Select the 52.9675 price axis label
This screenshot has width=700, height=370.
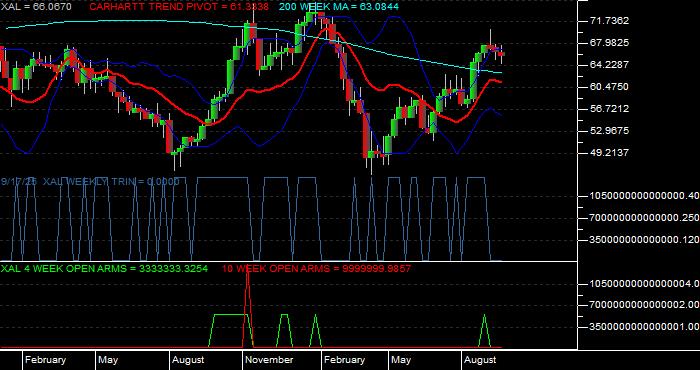click(609, 131)
